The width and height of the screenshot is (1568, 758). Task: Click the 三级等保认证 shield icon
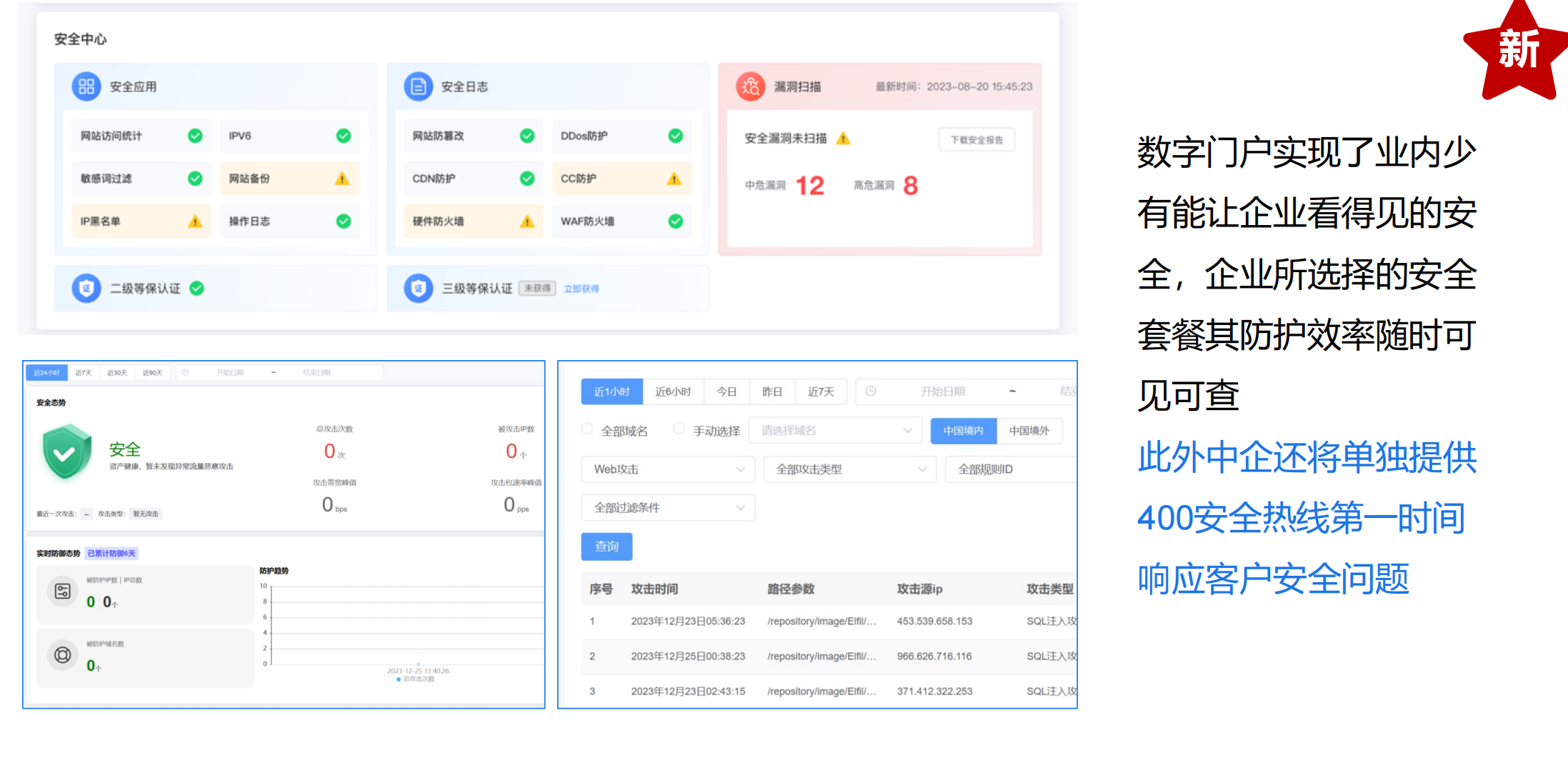[418, 288]
